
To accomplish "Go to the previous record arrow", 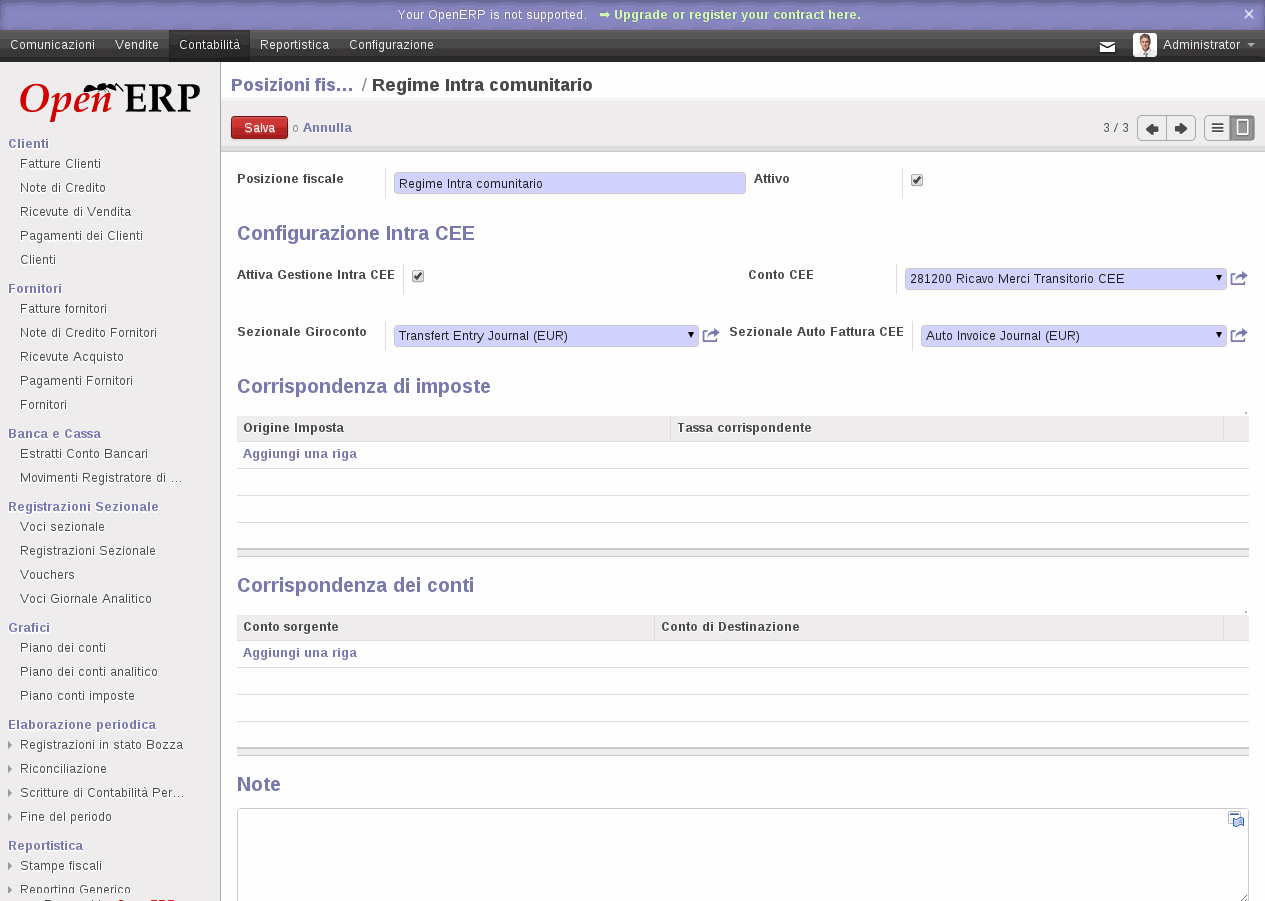I will point(1152,128).
